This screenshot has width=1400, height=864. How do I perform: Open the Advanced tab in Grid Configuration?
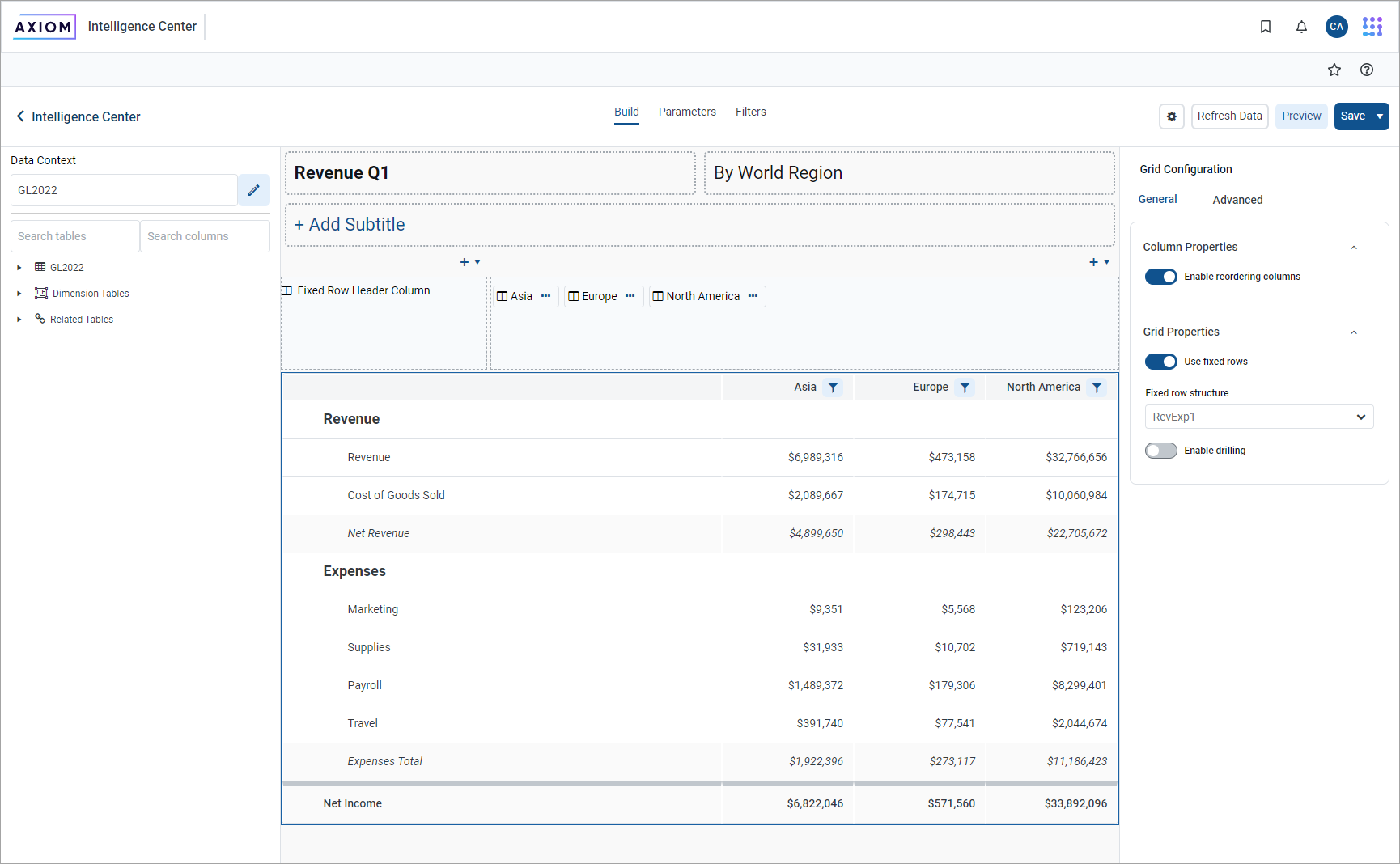[x=1237, y=199]
